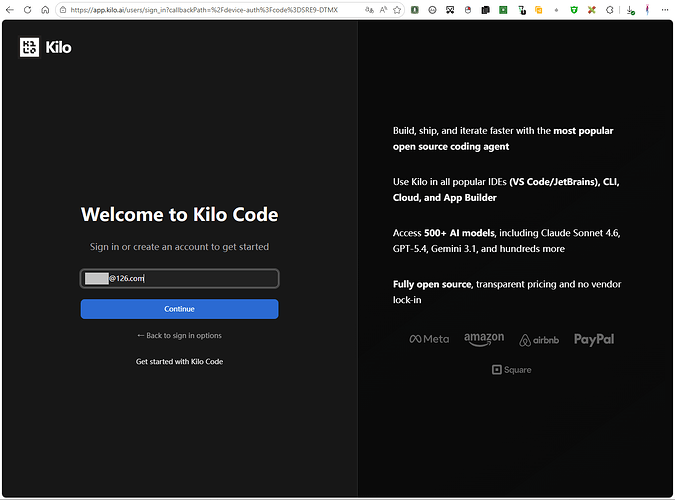
Task: Open the colorful profile icon
Action: click(647, 9)
